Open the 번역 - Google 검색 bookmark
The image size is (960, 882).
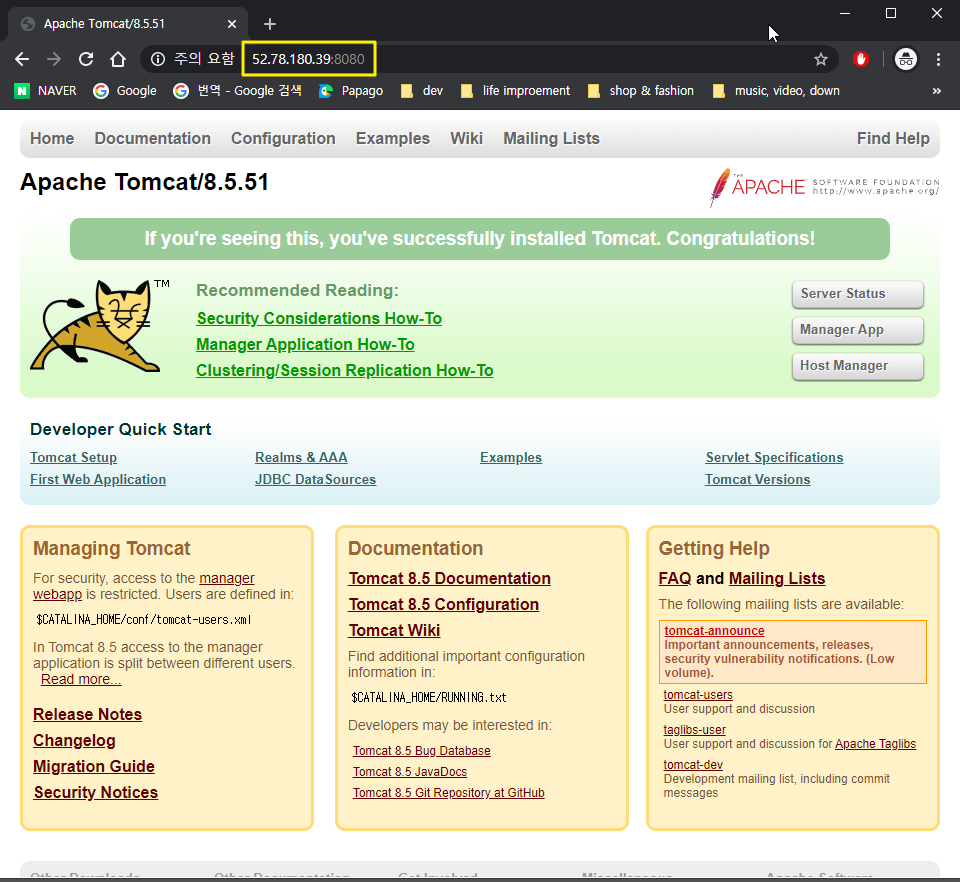(237, 91)
